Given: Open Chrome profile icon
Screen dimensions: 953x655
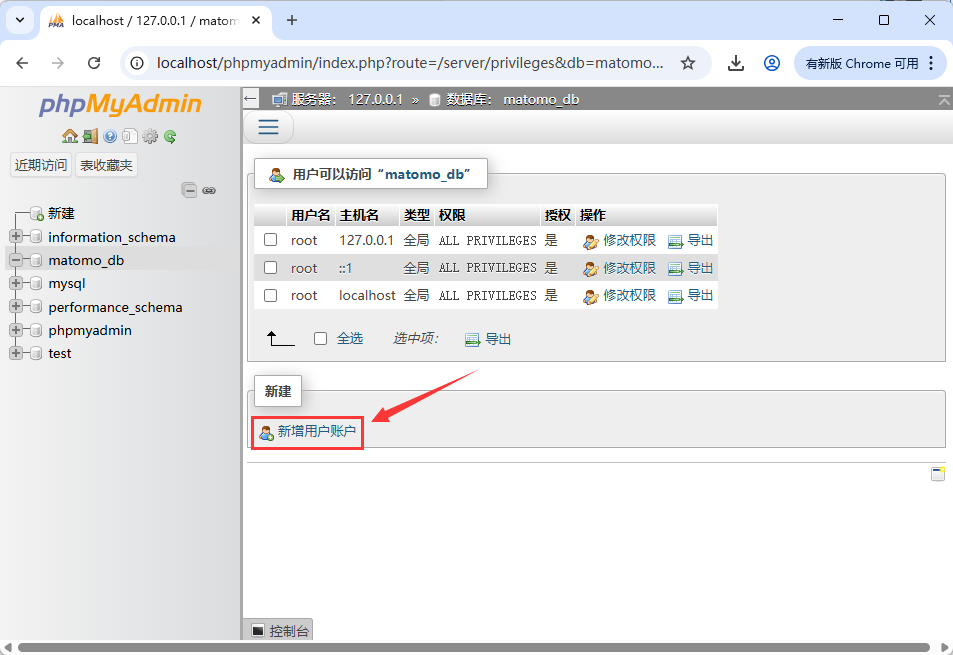Looking at the screenshot, I should [772, 63].
